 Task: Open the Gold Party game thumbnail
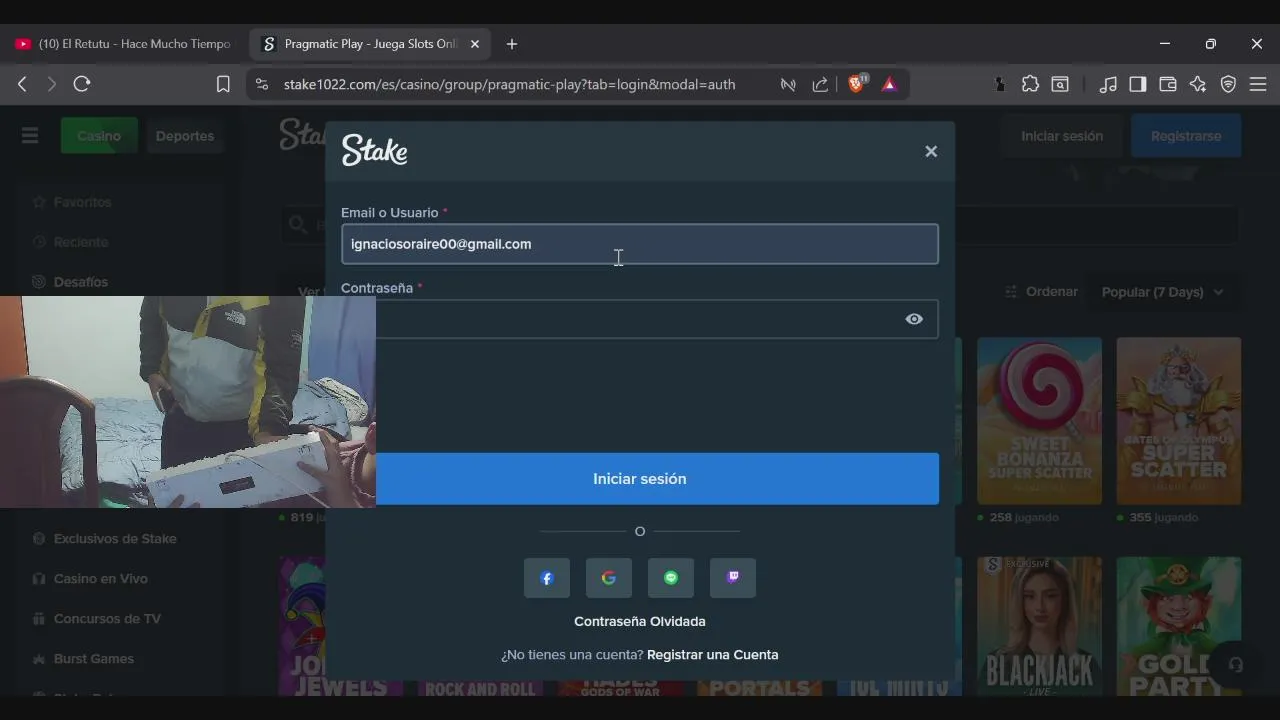(x=1178, y=626)
